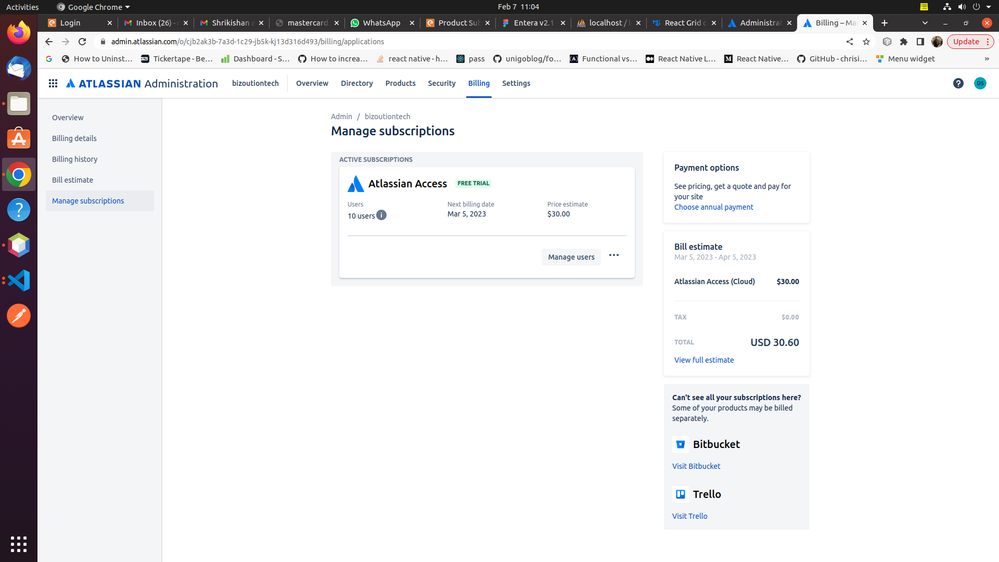999x562 pixels.
Task: Open Visual Studio Code from the dock
Action: tap(18, 280)
